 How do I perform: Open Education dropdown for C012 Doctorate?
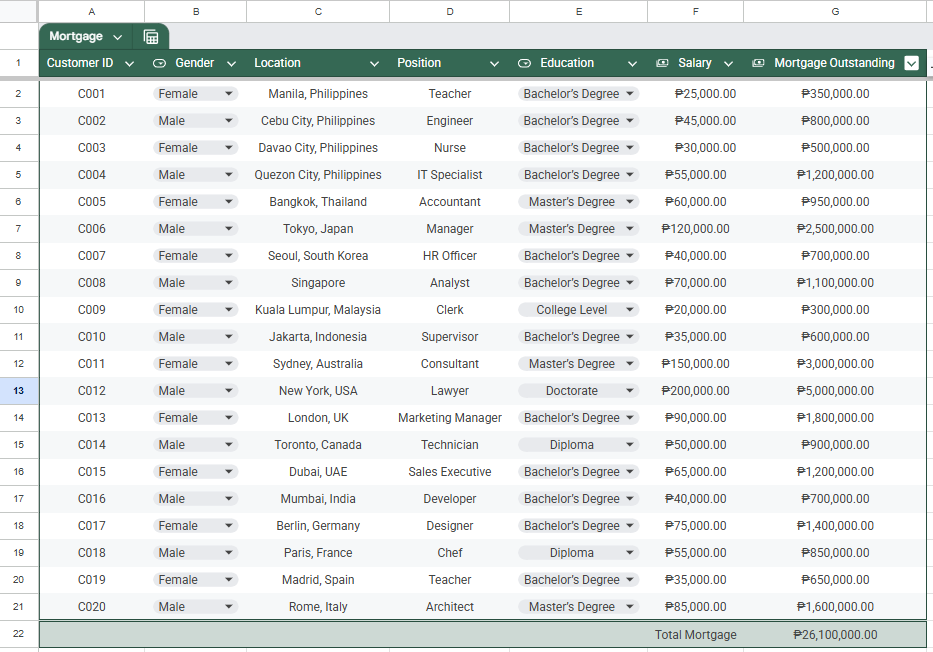578,391
